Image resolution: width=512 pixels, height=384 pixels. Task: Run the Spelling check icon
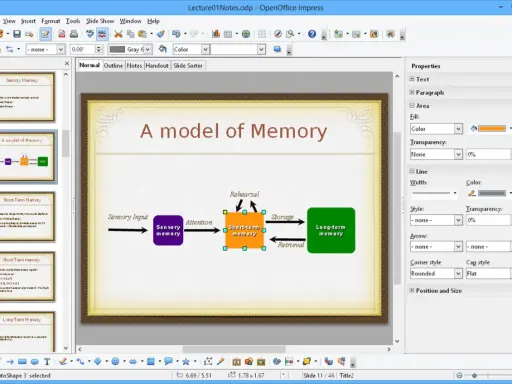[x=90, y=34]
